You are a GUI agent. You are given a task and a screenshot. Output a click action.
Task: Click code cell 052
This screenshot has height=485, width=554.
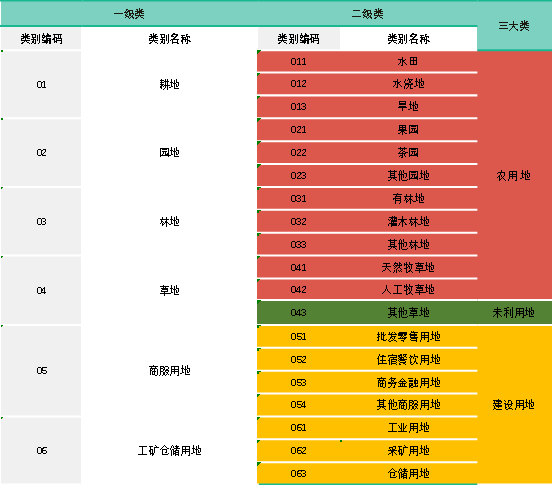(299, 360)
